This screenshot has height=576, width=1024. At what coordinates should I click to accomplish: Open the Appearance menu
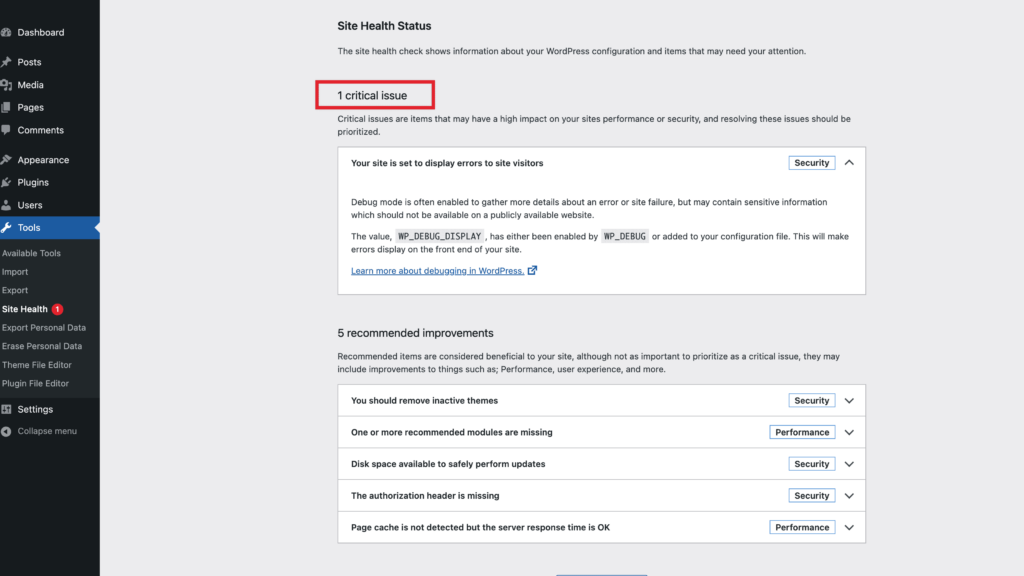click(43, 160)
